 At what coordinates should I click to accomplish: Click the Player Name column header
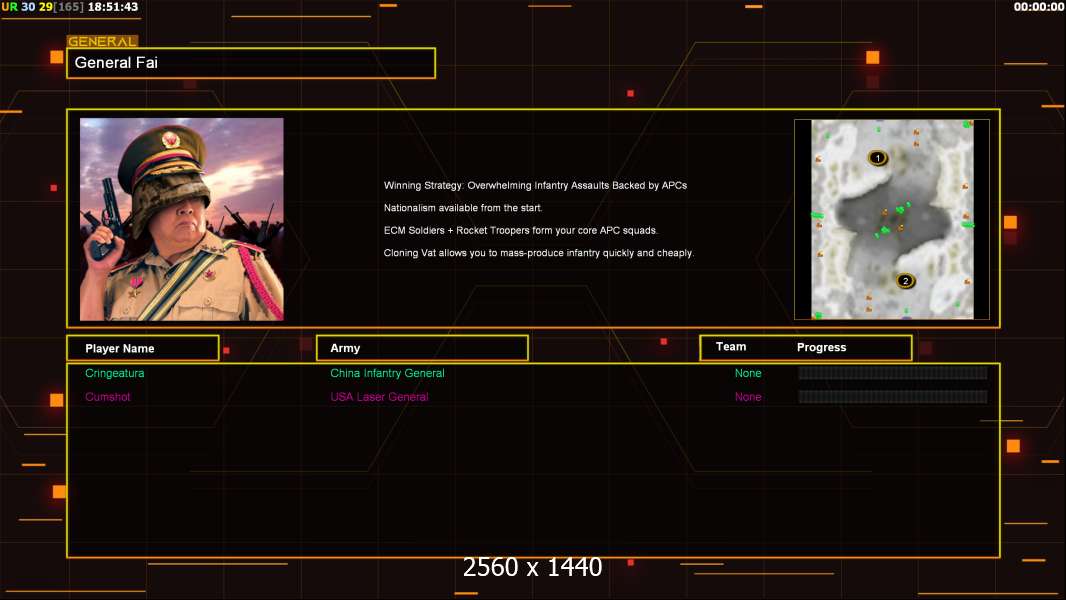coord(143,348)
